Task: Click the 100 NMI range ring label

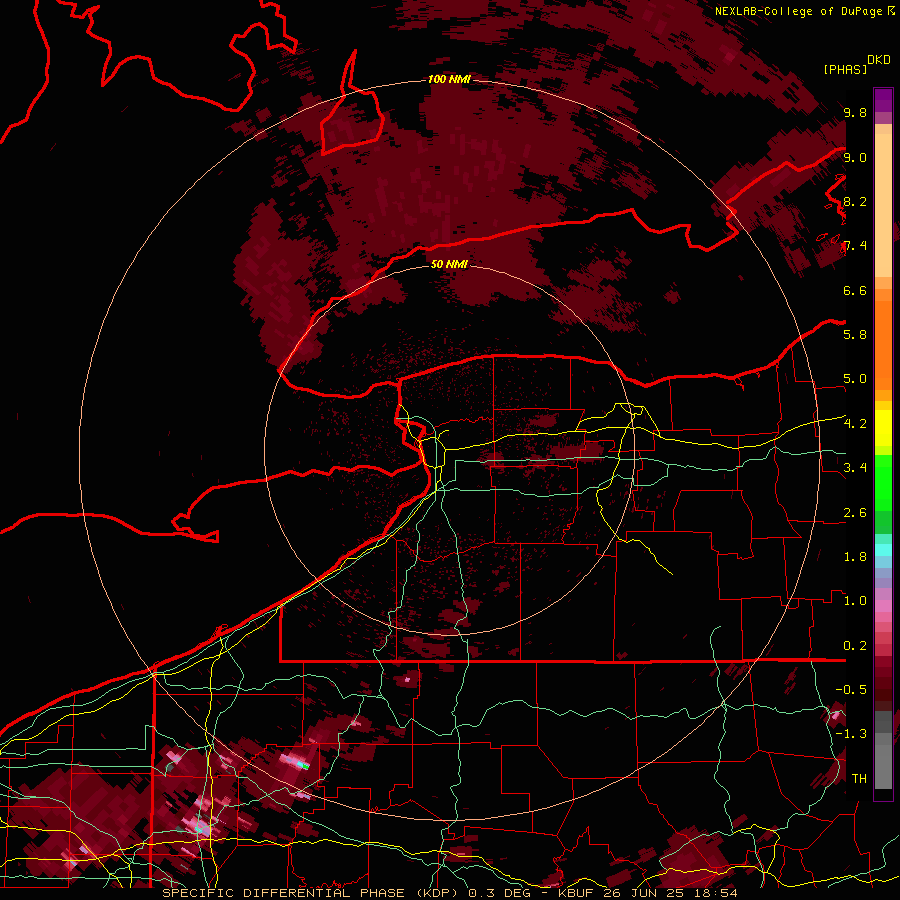Action: tap(449, 79)
